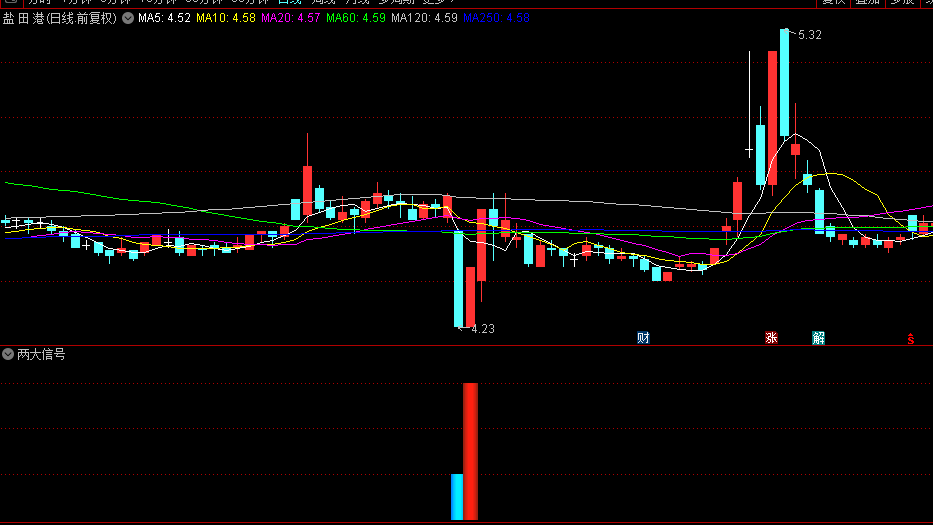Viewport: 933px width, 525px height.
Task: Click the magenta MA20: 4.57 label
Action: [x=290, y=18]
